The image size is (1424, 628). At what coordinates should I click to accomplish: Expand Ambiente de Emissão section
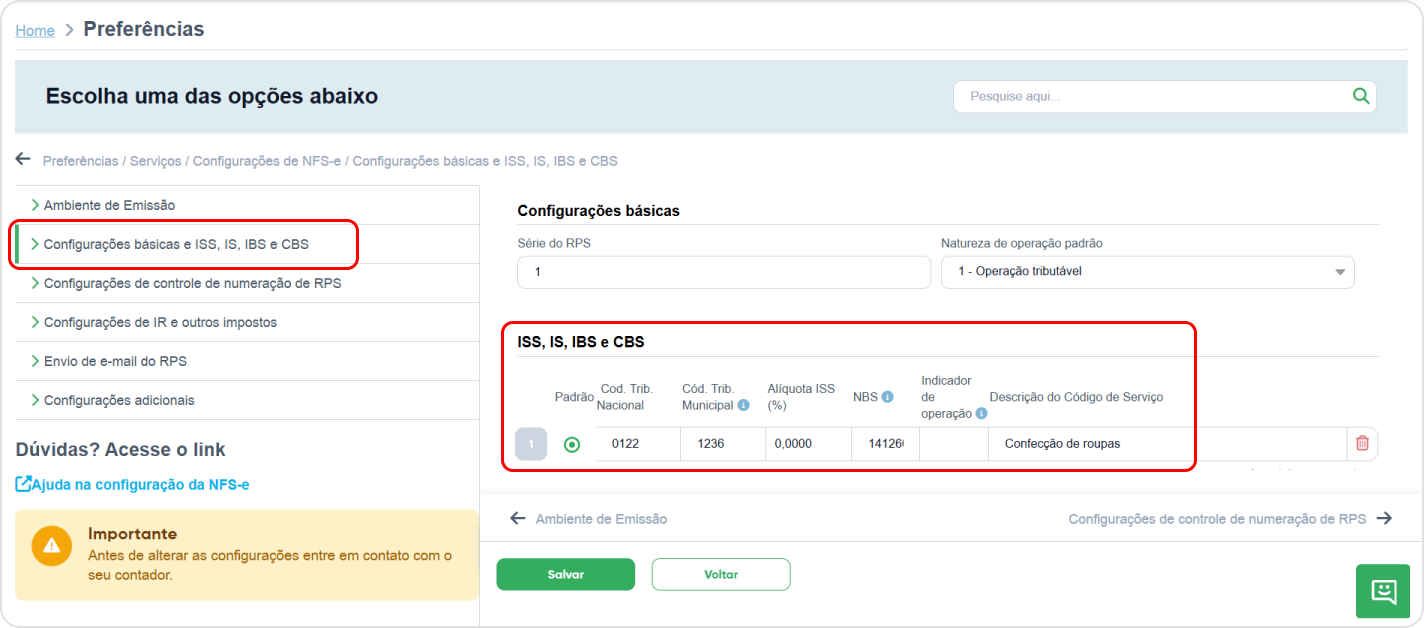pyautogui.click(x=247, y=205)
